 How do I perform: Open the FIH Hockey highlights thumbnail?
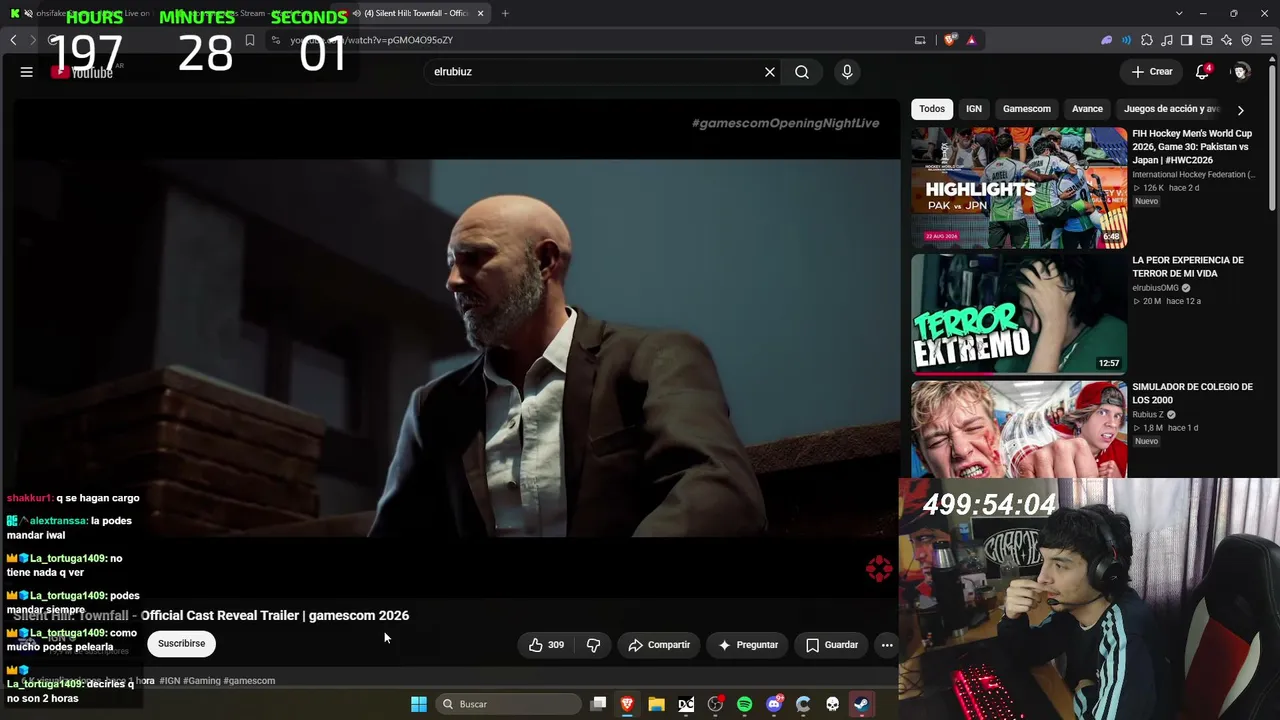(x=1019, y=188)
